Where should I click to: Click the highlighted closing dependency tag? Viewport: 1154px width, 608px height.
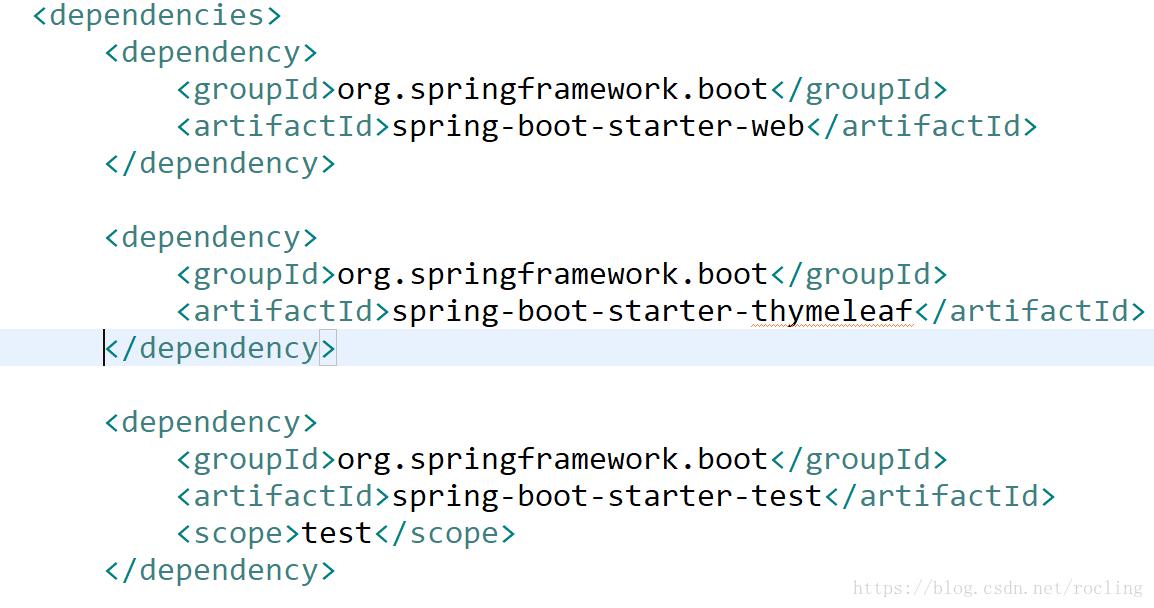tap(221, 348)
